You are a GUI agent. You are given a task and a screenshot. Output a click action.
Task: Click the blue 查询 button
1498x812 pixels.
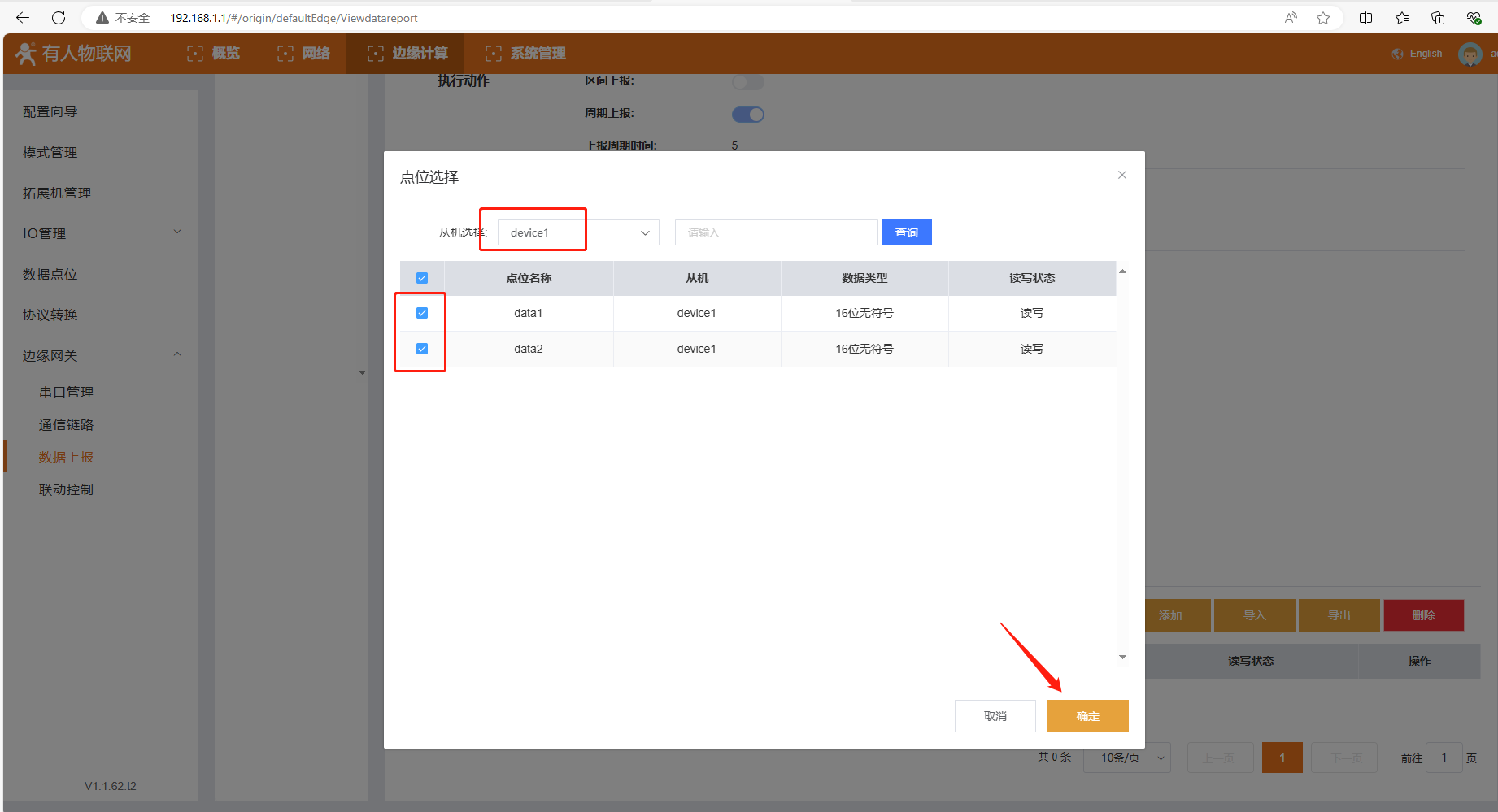[906, 232]
